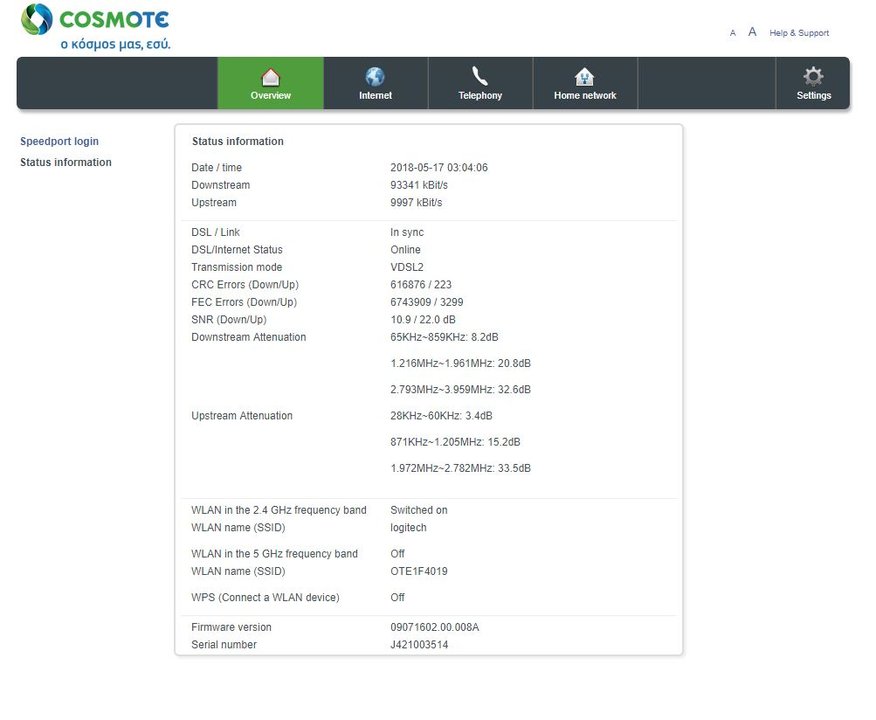
Task: Click the Firmware version label
Action: tap(231, 627)
